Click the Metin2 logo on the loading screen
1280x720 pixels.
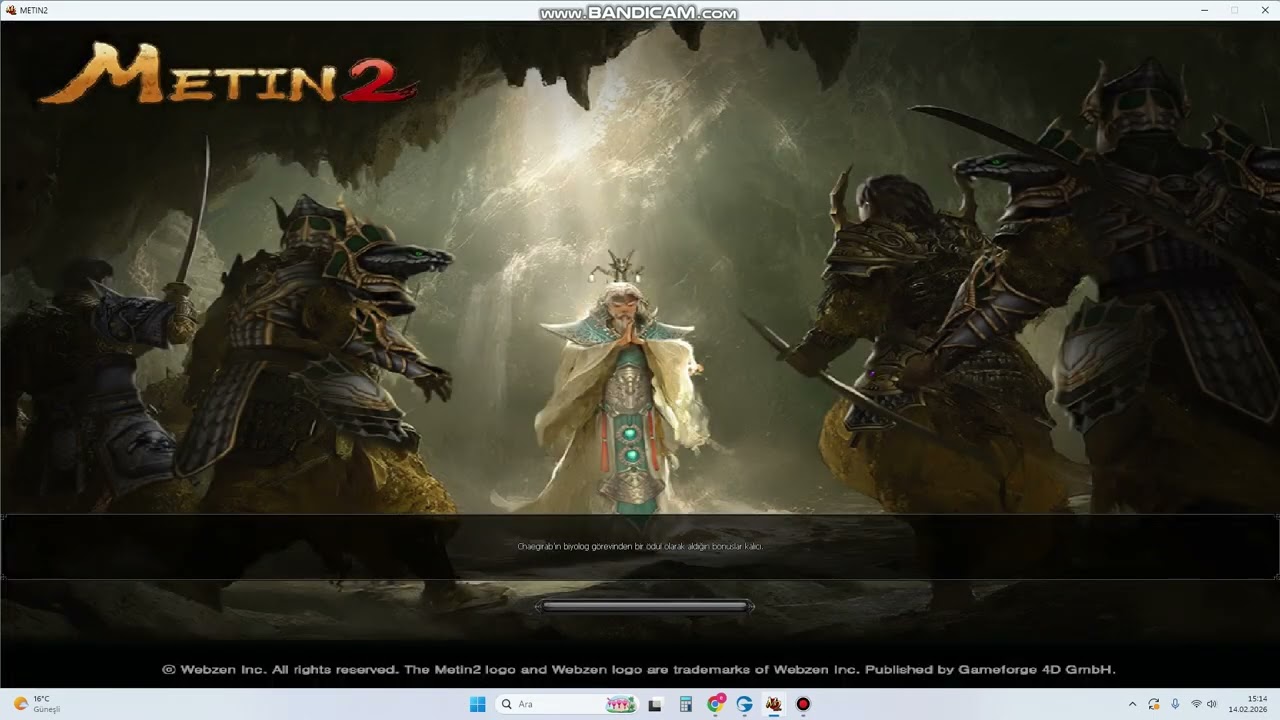pyautogui.click(x=227, y=74)
